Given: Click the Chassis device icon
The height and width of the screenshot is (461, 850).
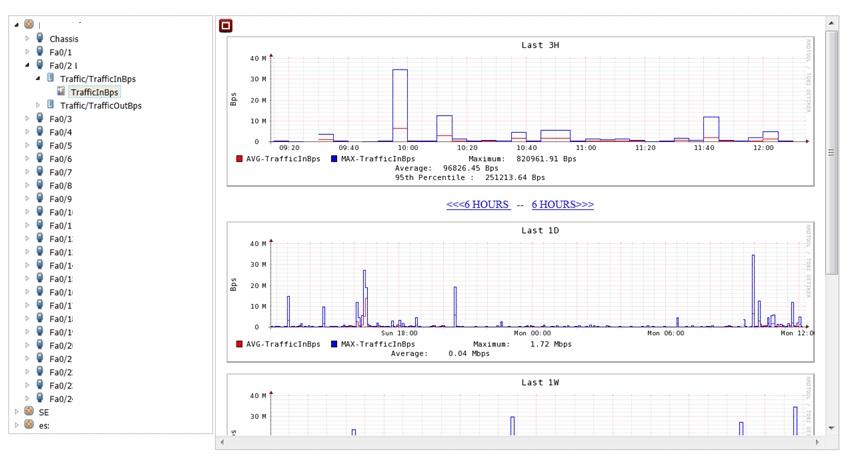Looking at the screenshot, I should coord(40,38).
